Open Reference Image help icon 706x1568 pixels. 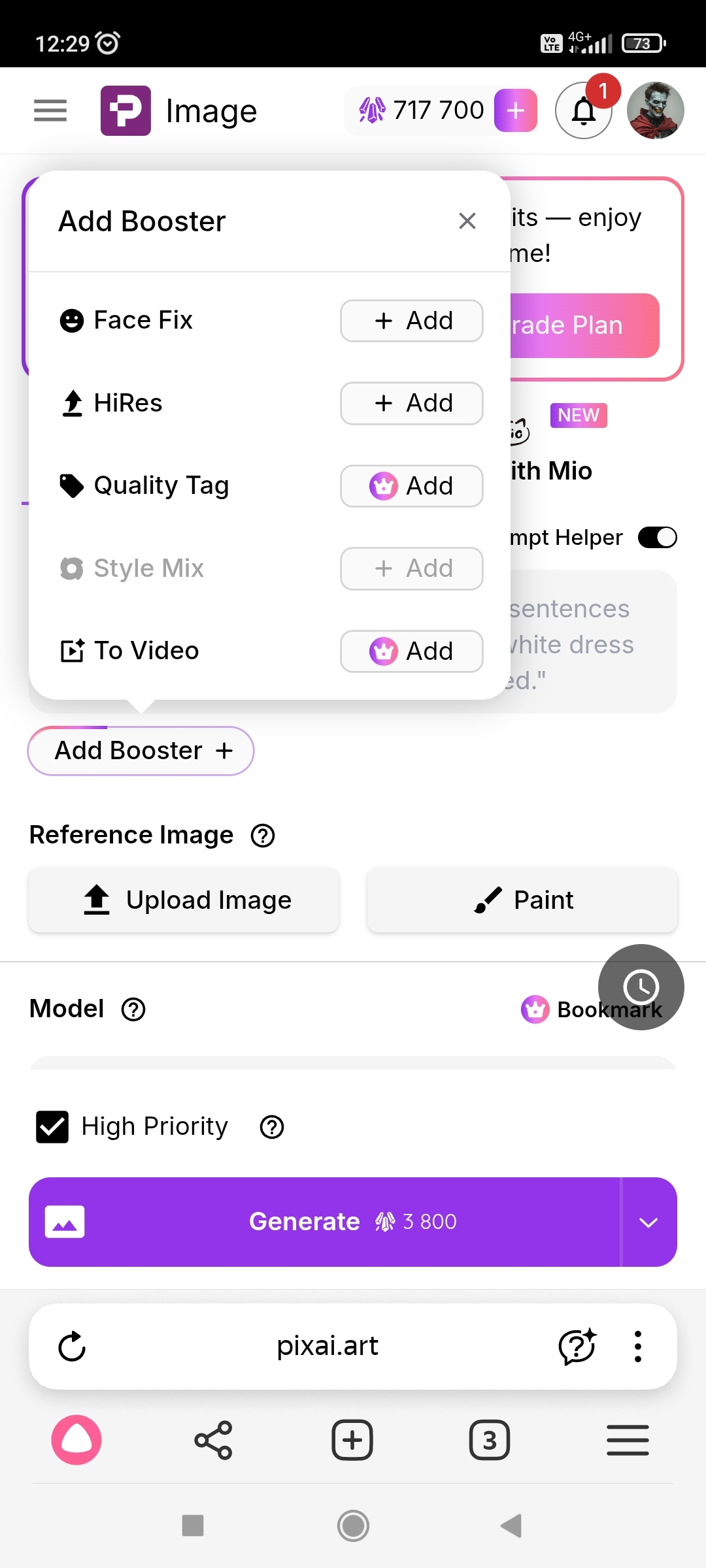coord(263,836)
